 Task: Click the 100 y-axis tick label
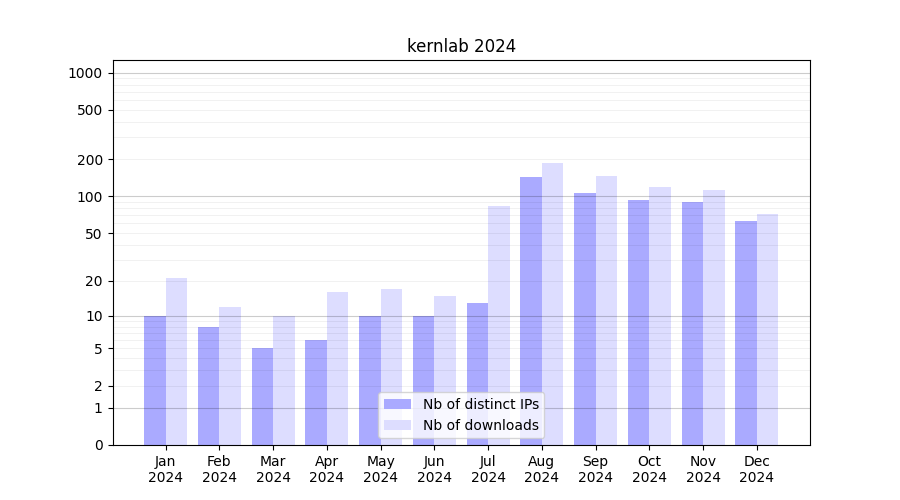pos(90,197)
